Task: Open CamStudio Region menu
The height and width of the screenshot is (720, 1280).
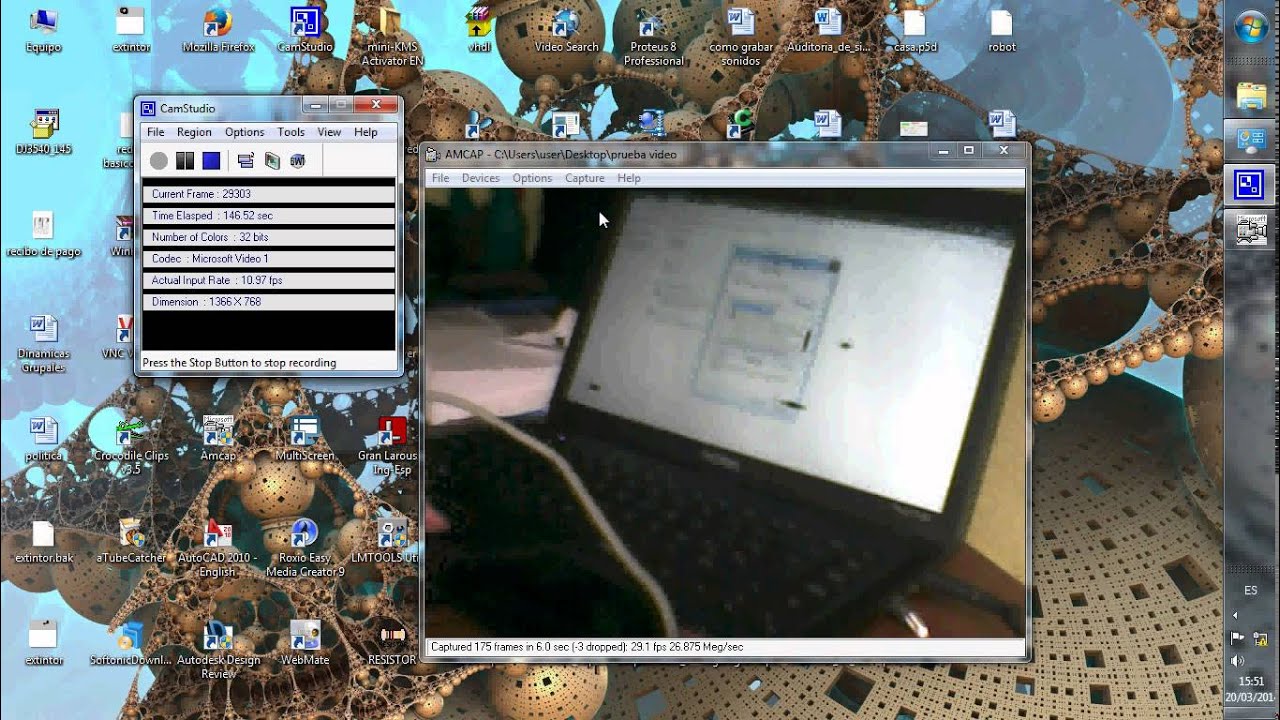Action: click(194, 132)
